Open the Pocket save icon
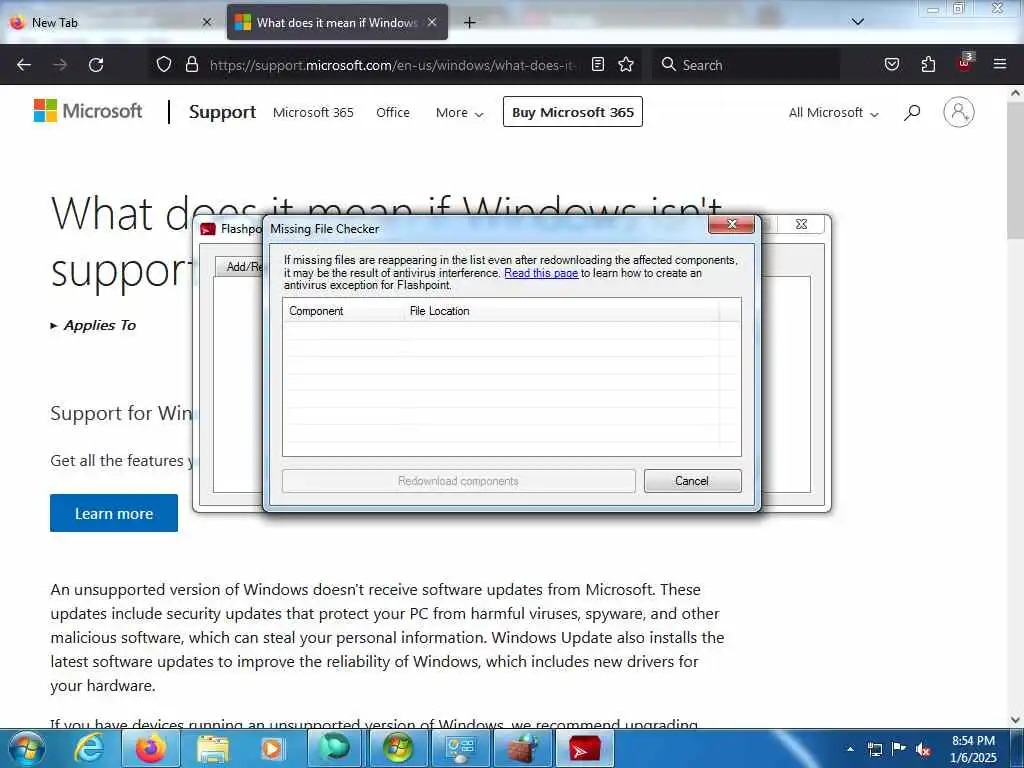Image resolution: width=1024 pixels, height=768 pixels. pyautogui.click(x=891, y=64)
